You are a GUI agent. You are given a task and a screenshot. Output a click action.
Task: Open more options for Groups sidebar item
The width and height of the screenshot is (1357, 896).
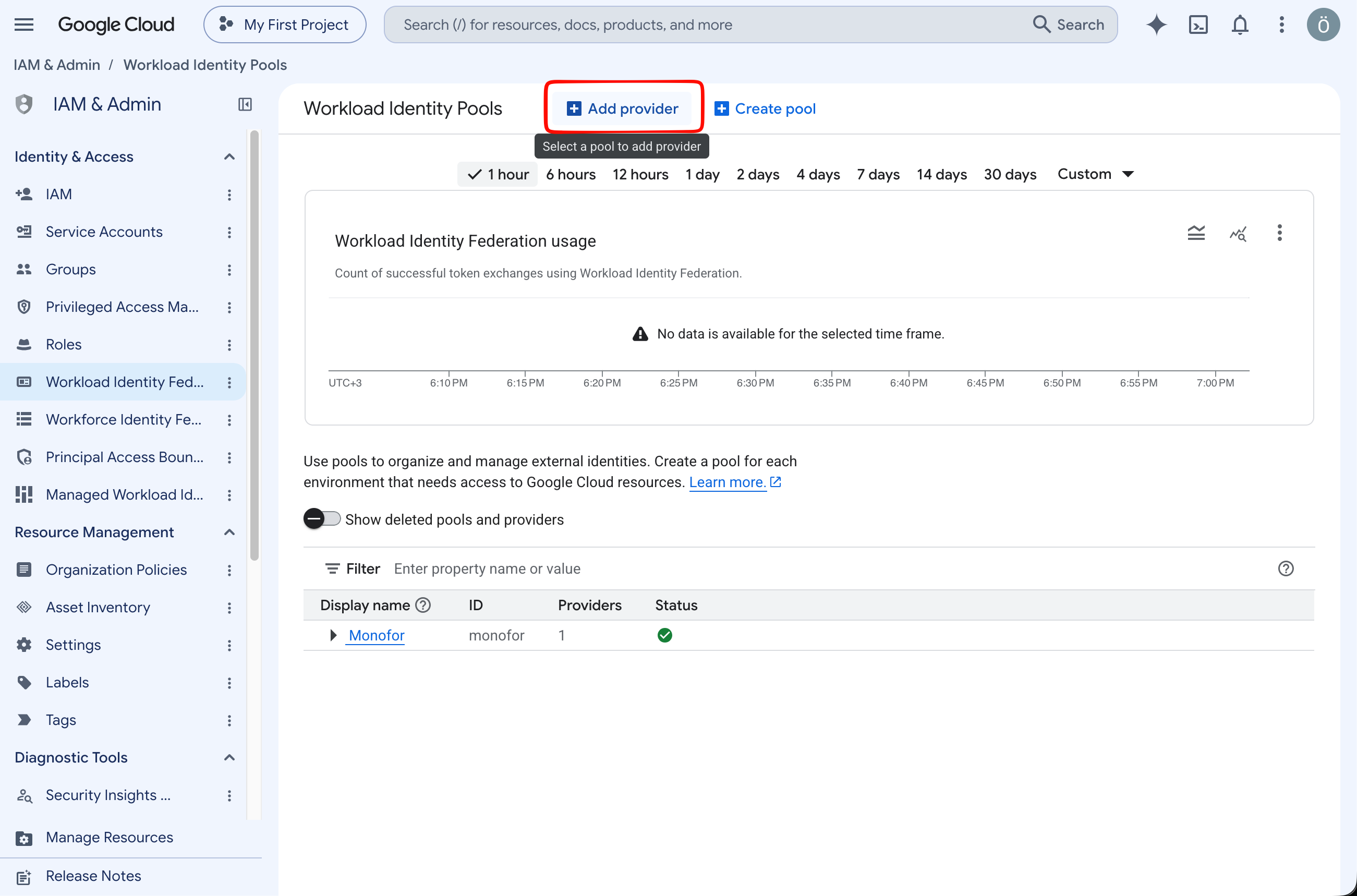(x=229, y=270)
